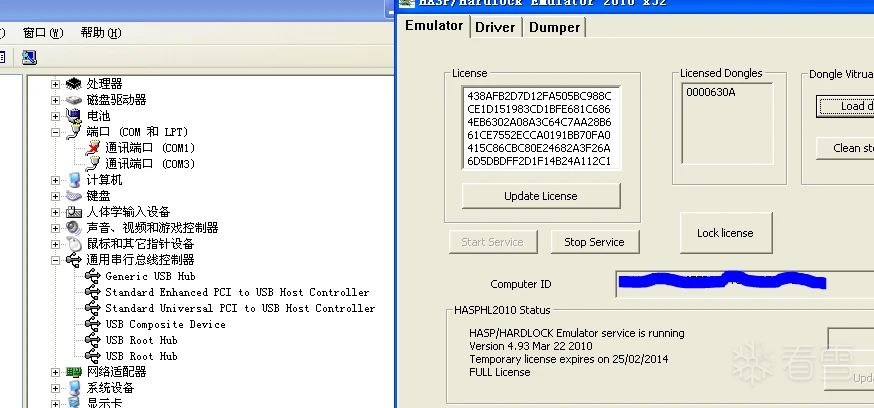Expand the 网络适配器 network adapters node
Screen dimensions: 874x408
click(55, 372)
